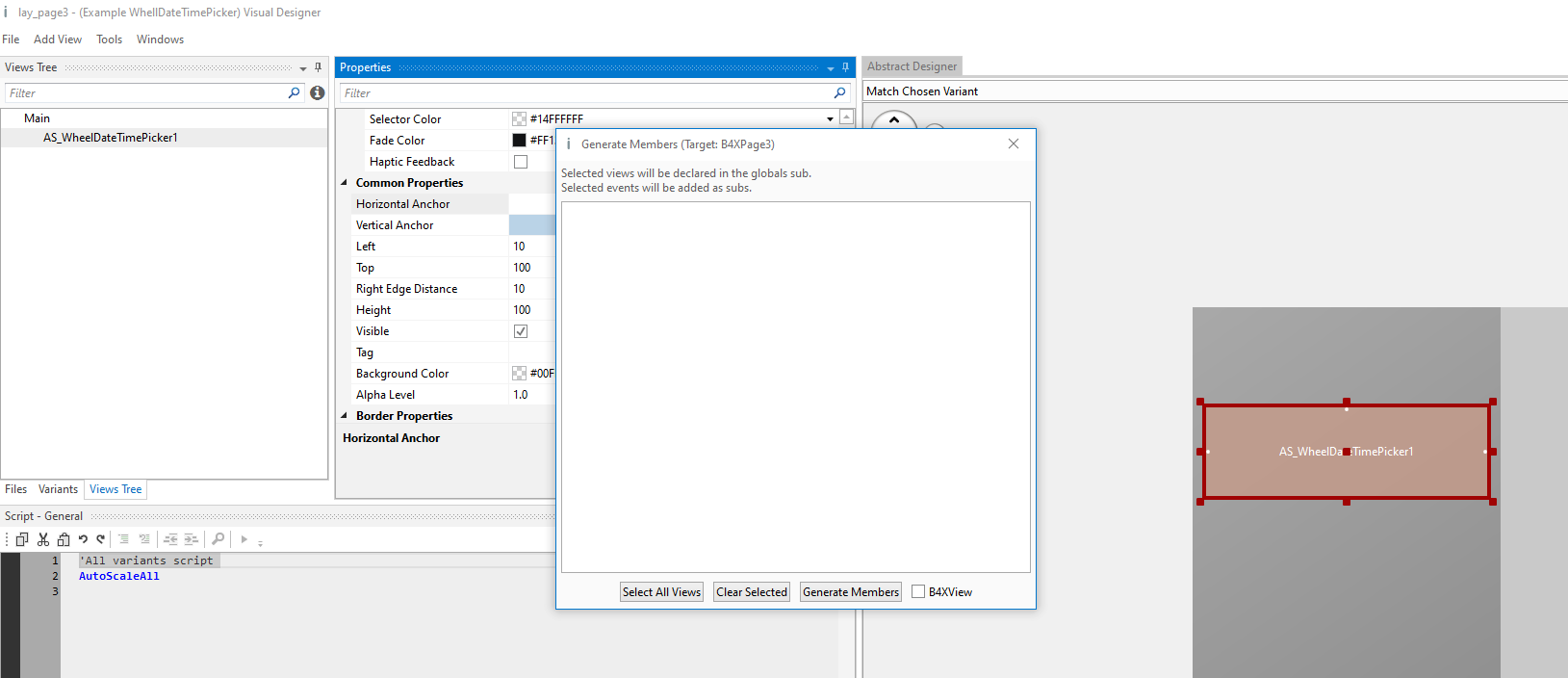Switch to the Files tab
This screenshot has height=678, width=1568.
click(16, 489)
